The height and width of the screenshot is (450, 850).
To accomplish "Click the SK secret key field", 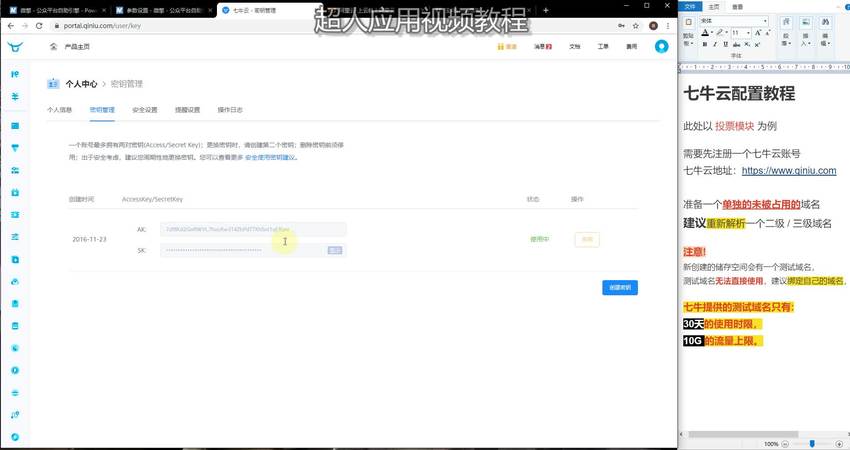I will click(253, 250).
